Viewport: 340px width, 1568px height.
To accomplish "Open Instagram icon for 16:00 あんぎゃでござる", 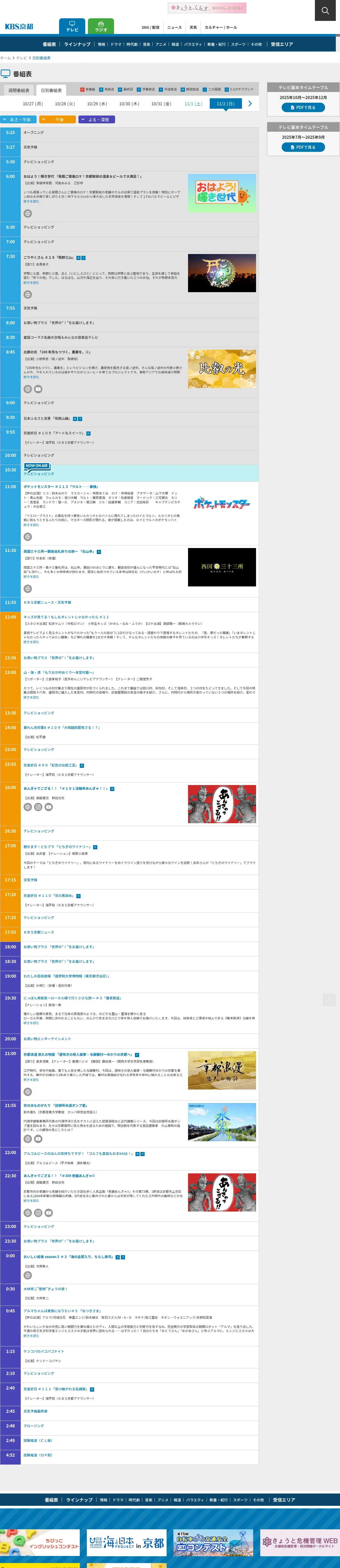I will coord(38,807).
